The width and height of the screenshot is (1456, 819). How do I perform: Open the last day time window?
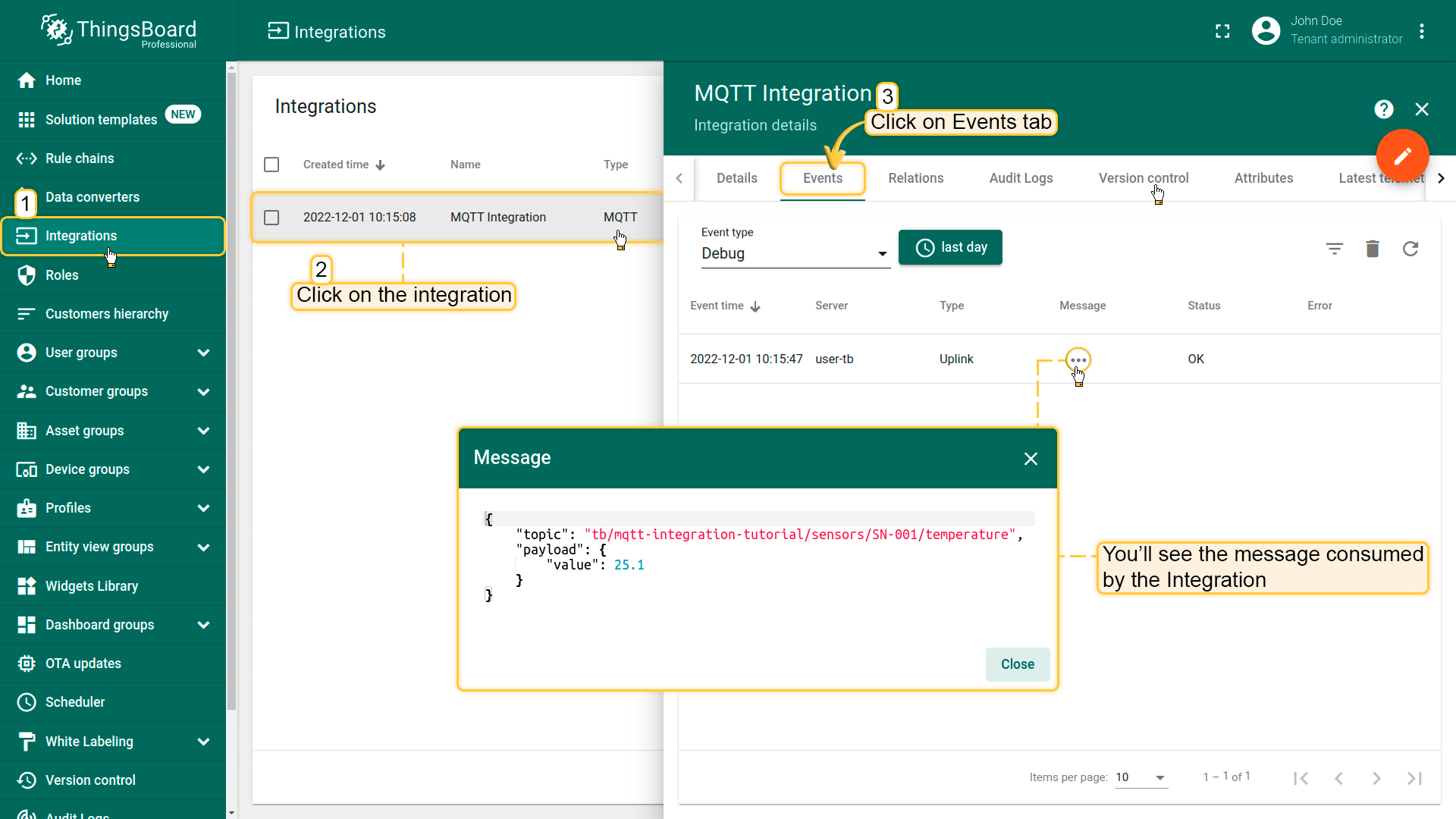(950, 247)
